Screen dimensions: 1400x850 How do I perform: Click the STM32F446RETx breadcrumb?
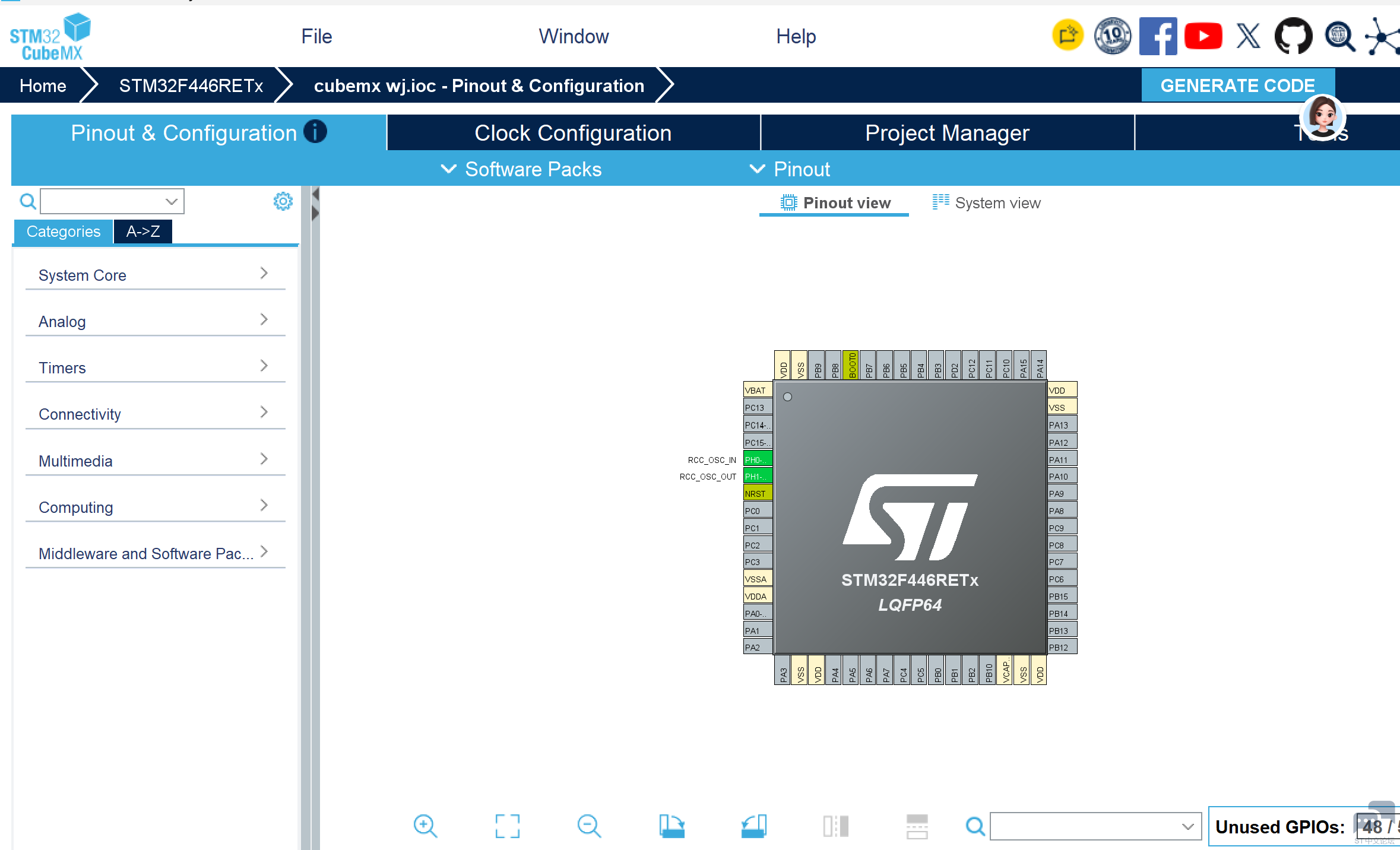tap(191, 85)
